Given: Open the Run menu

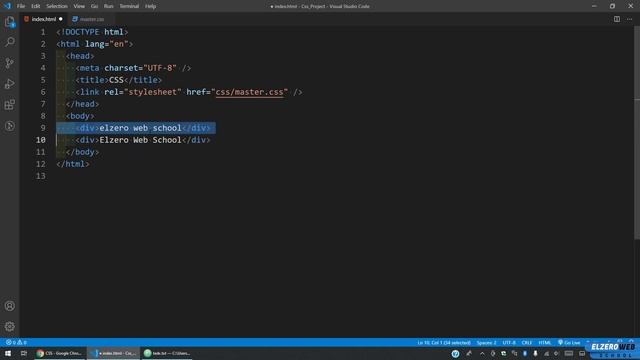Looking at the screenshot, I should click(109, 6).
